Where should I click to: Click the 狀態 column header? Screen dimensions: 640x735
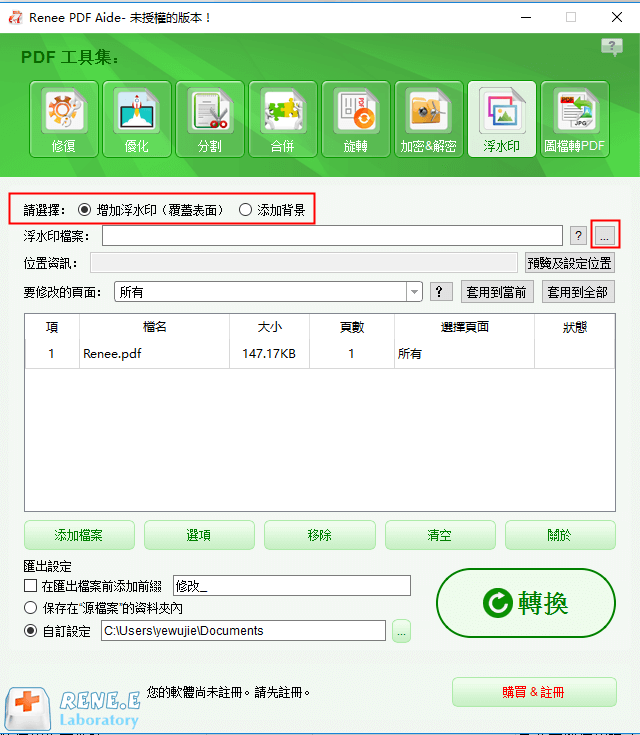(575, 327)
